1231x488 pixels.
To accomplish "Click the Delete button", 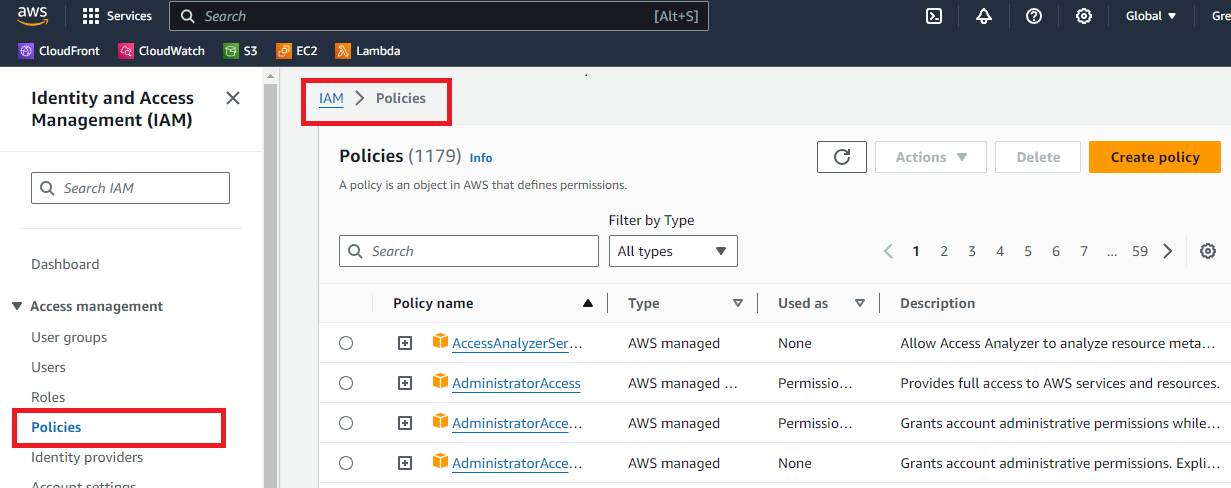I will pos(1038,157).
